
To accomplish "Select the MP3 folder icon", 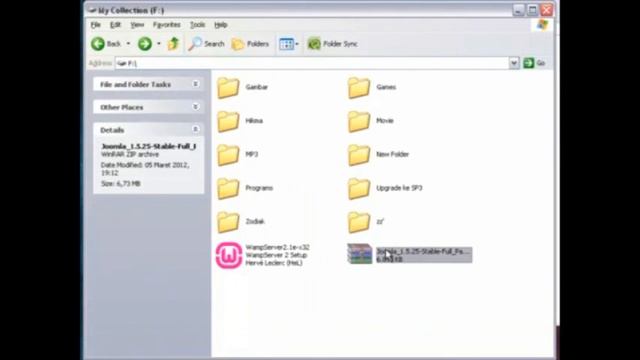I will tap(228, 155).
